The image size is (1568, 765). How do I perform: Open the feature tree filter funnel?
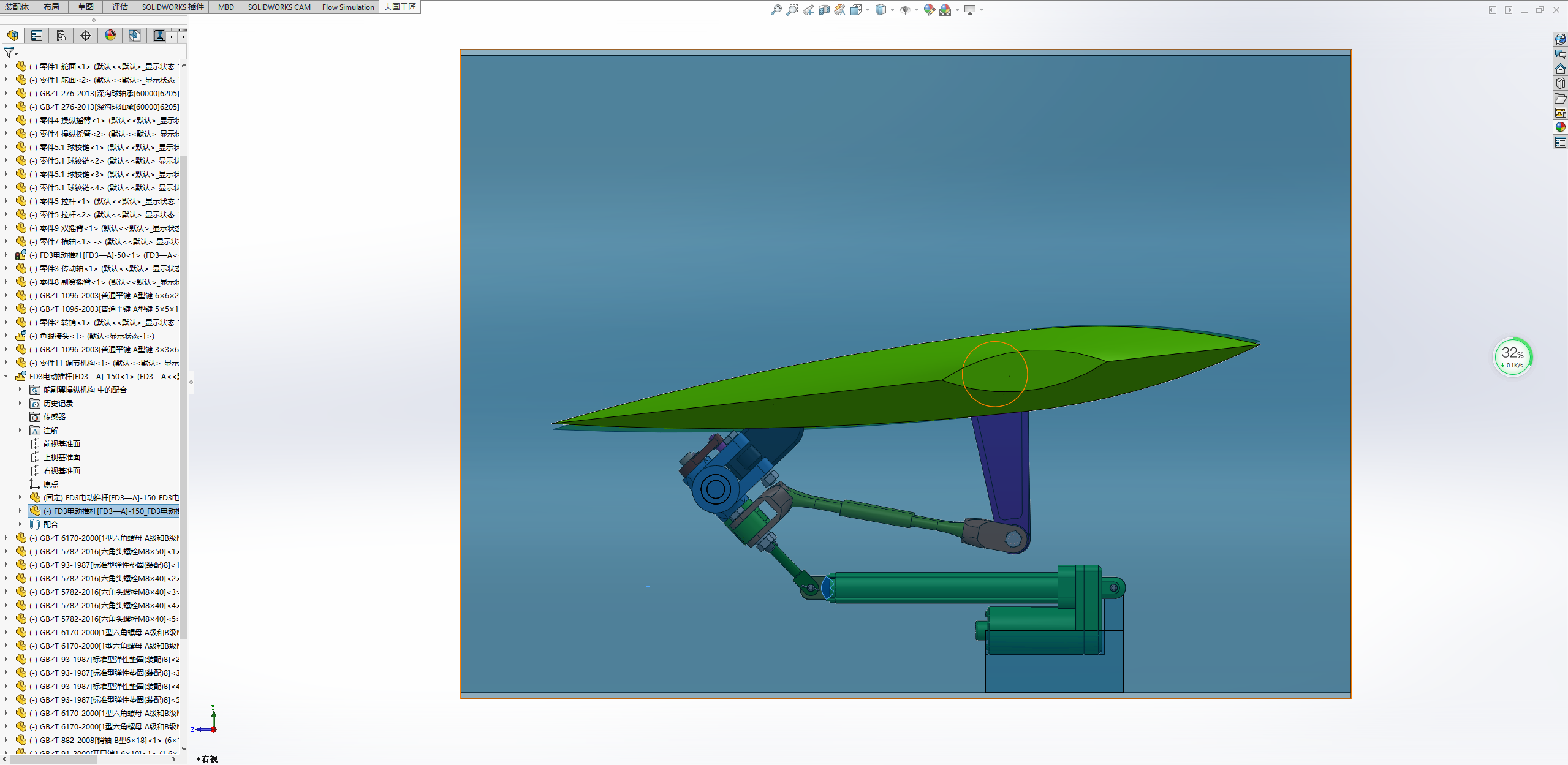pos(9,52)
